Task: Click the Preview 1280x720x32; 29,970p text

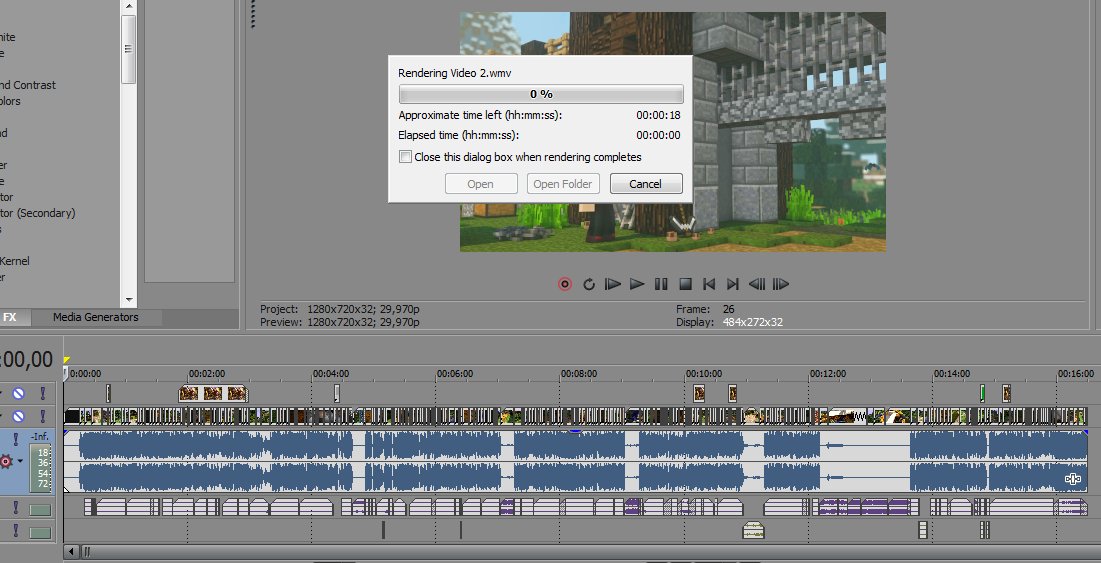Action: click(x=340, y=322)
